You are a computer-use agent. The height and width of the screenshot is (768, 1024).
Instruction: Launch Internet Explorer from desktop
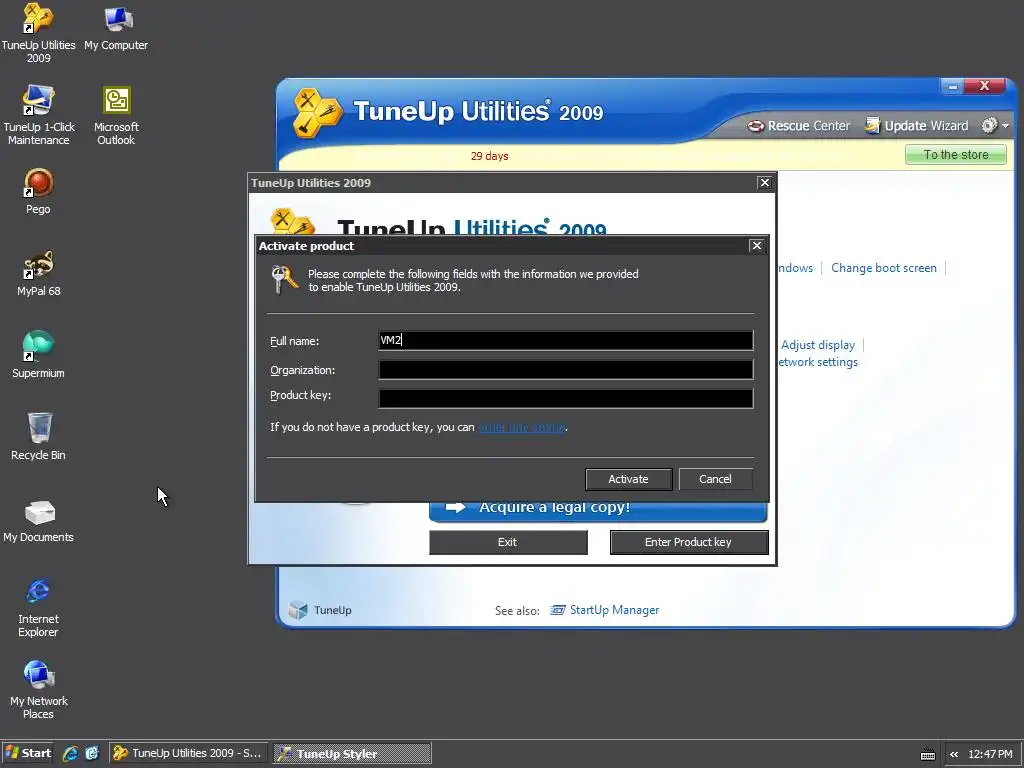38,607
